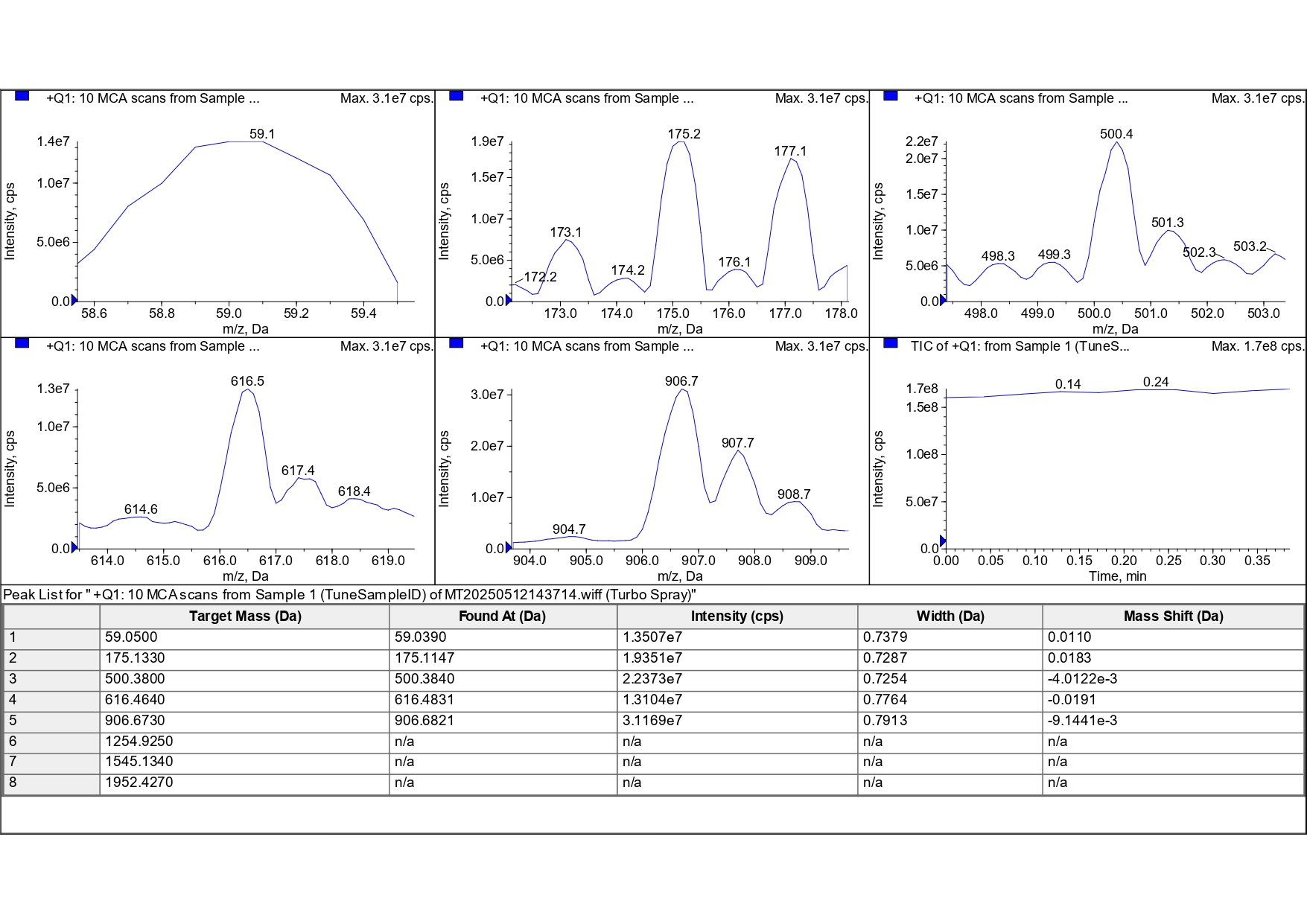This screenshot has height=924, width=1307.
Task: Click blue square icon of TIC pane
Action: tap(890, 343)
